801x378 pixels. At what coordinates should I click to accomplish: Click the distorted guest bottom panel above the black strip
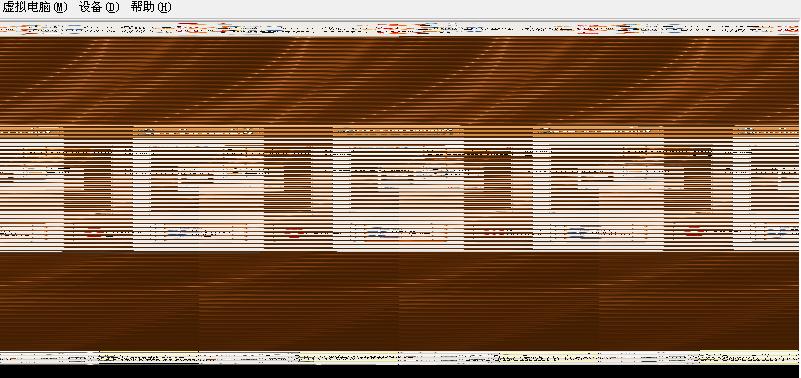(399, 358)
